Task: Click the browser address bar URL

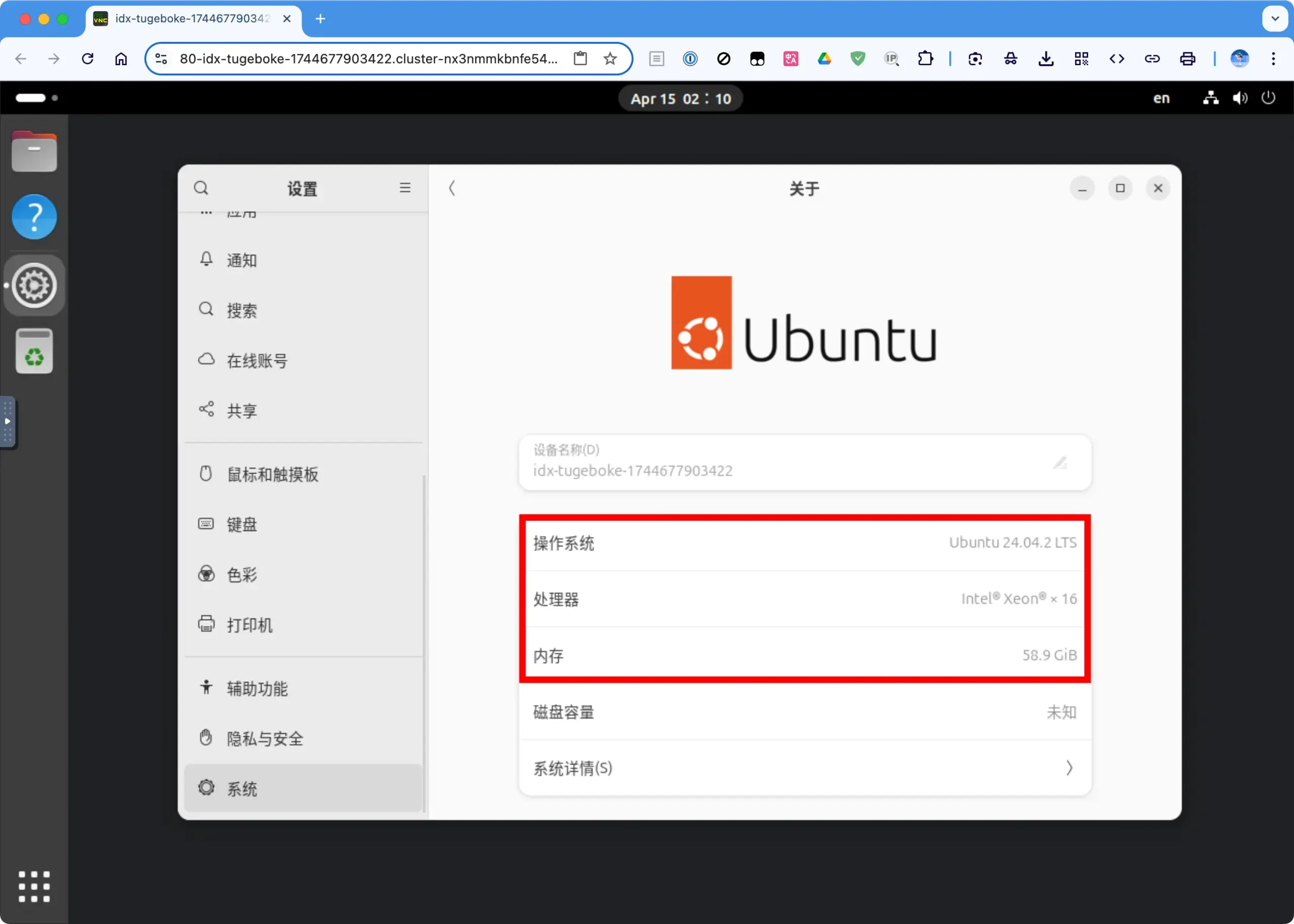Action: (368, 59)
